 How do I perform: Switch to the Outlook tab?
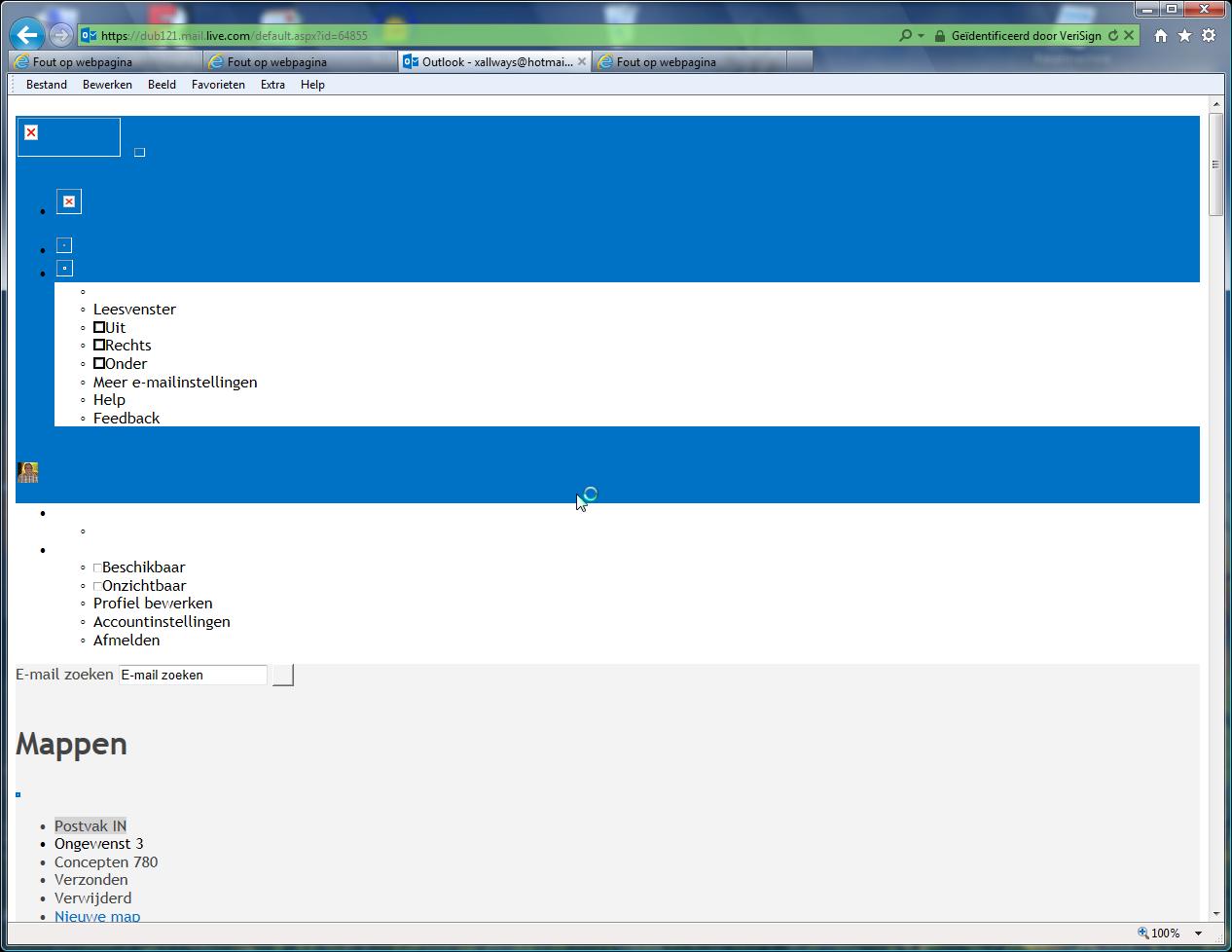click(494, 61)
